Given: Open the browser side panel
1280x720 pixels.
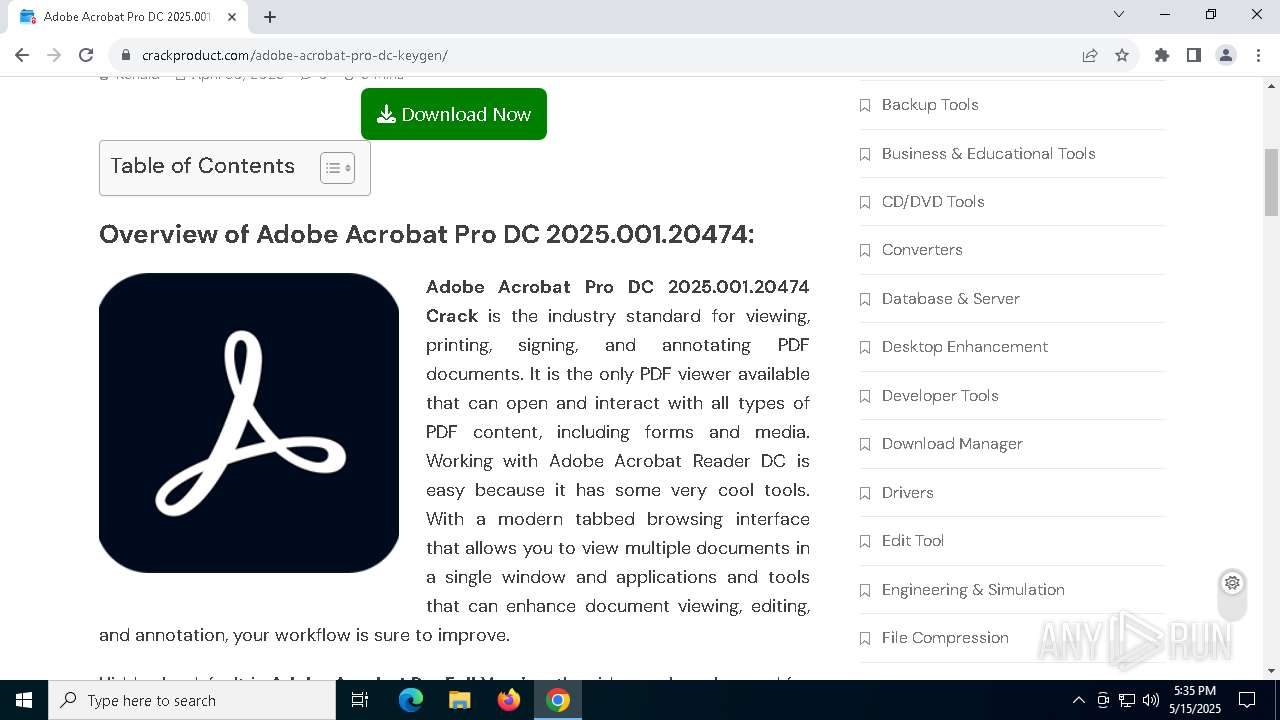Looking at the screenshot, I should [x=1193, y=55].
